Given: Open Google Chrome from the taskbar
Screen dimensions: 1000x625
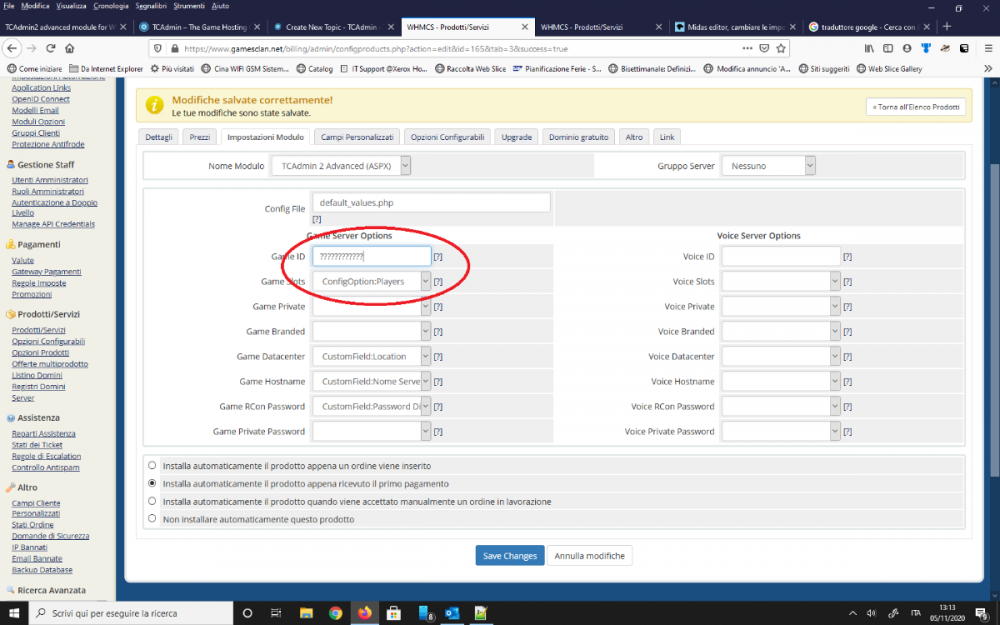Looking at the screenshot, I should [x=335, y=613].
